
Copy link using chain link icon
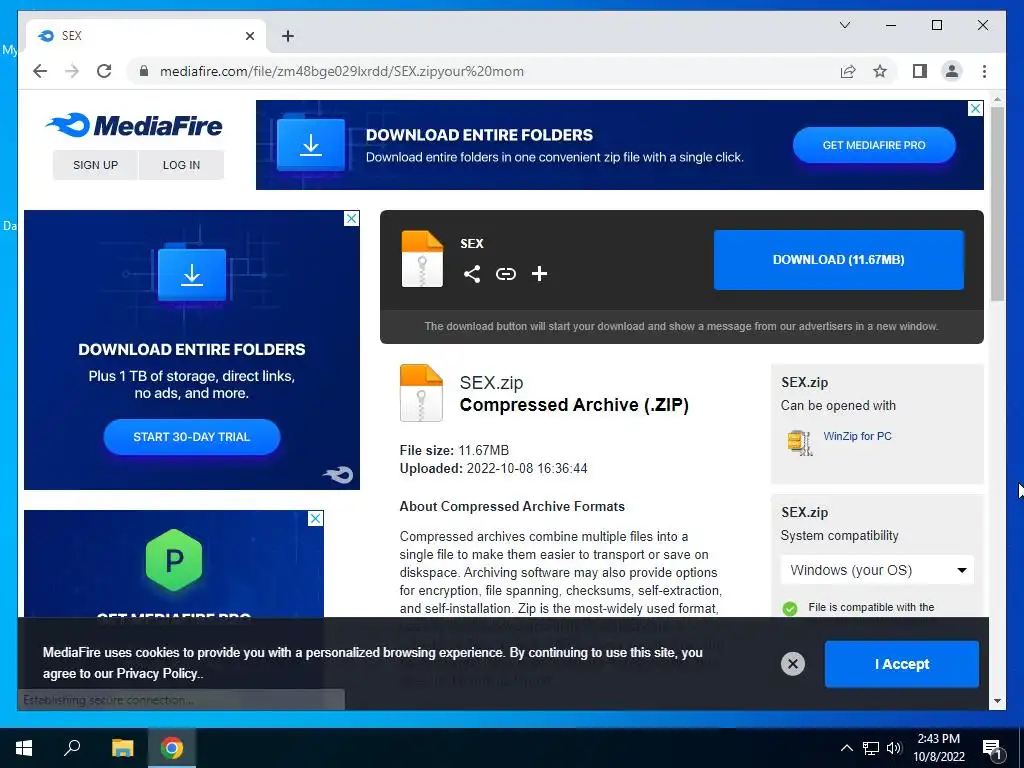pos(505,274)
